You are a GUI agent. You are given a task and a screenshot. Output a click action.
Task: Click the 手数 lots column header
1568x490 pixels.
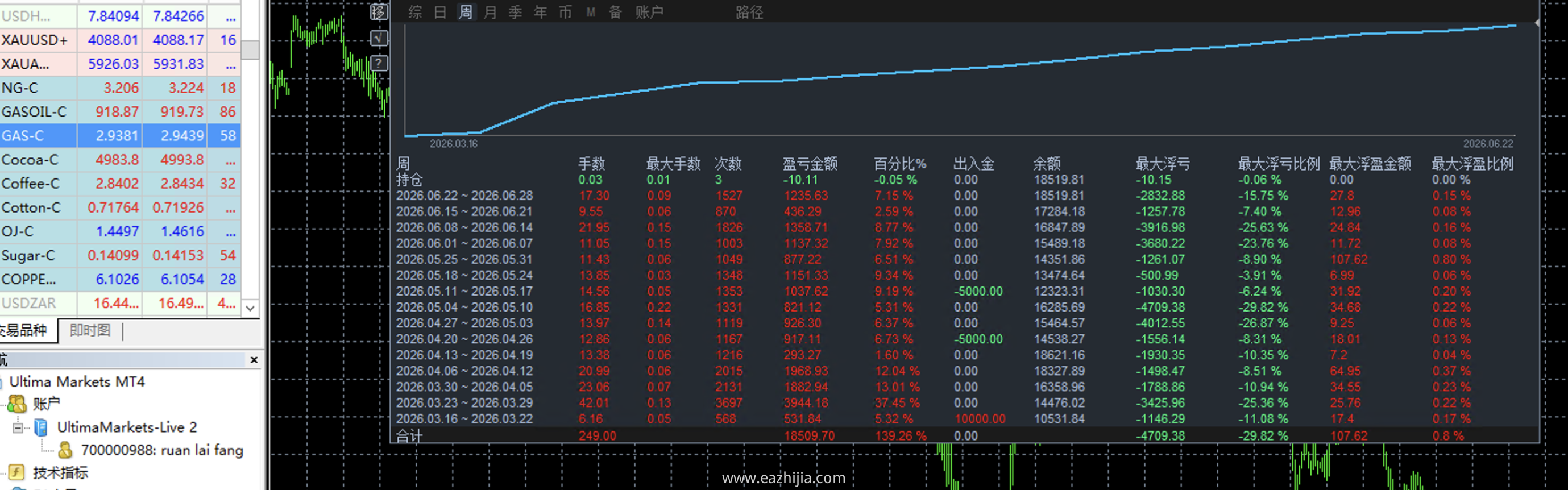pos(592,164)
